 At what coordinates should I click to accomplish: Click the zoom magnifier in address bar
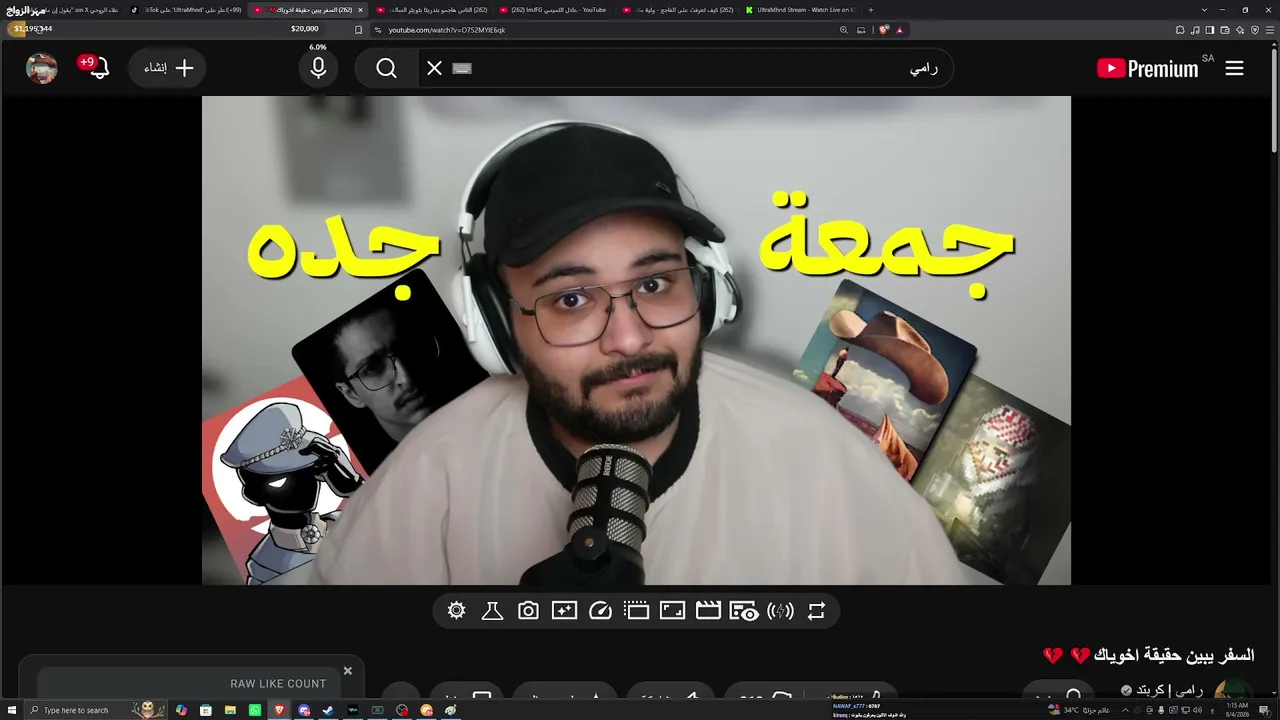(844, 30)
